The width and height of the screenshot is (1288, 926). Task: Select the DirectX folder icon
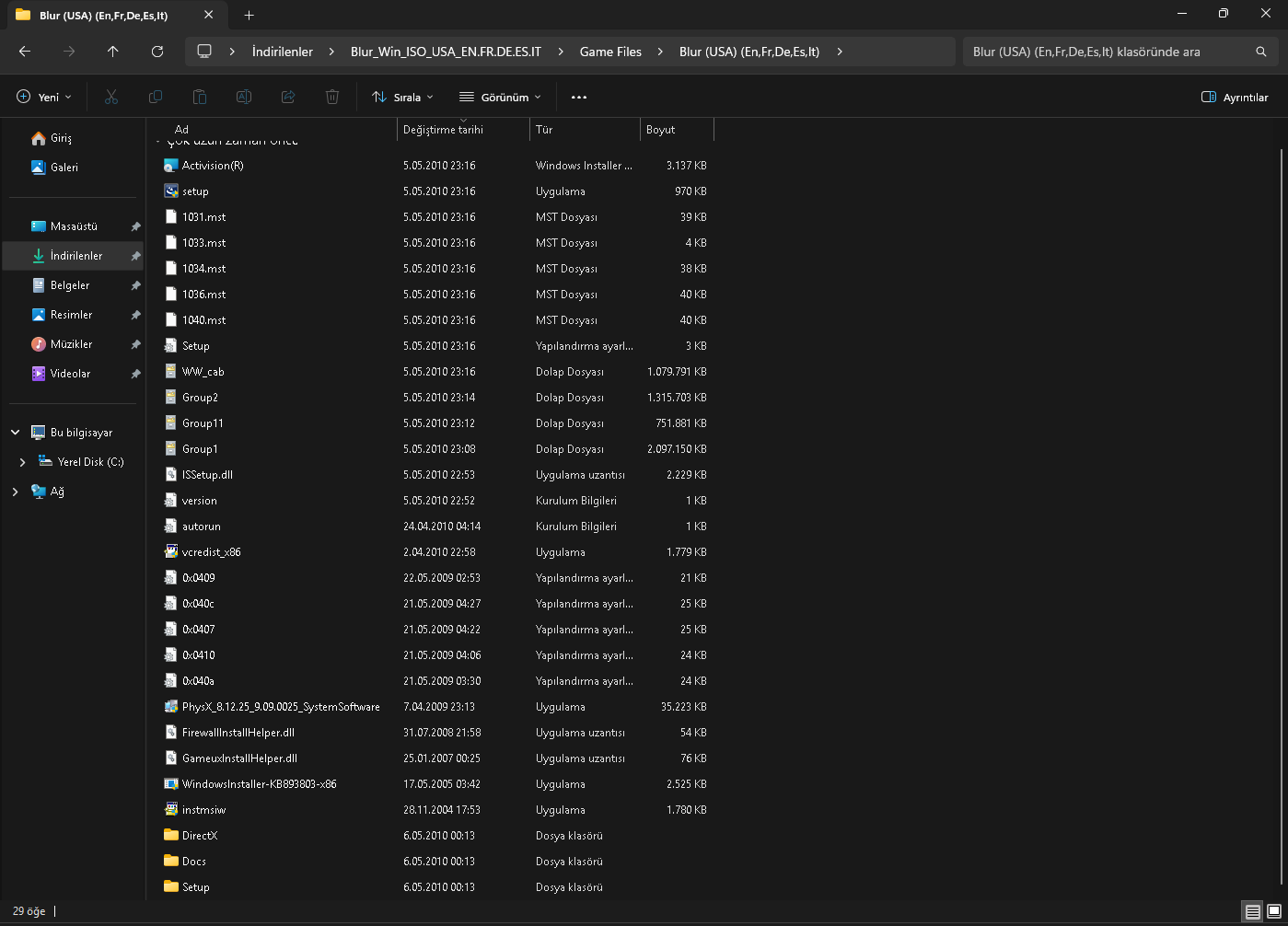(170, 836)
